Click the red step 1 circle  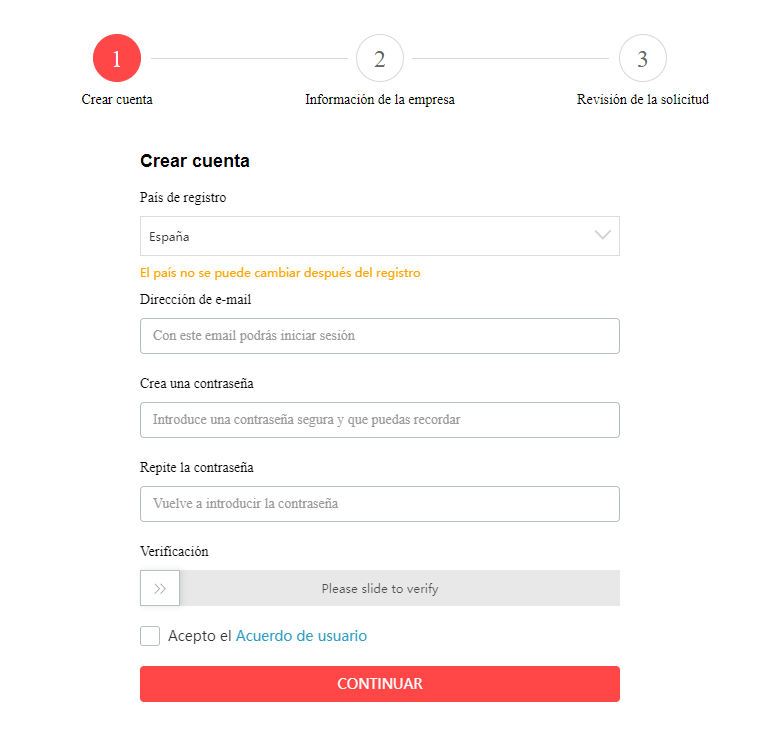tap(117, 58)
